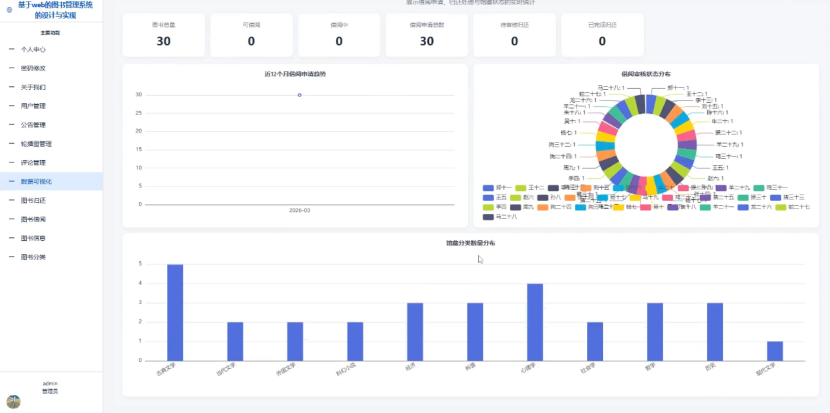
Task: Toggle the 周九 legend item
Action: (520, 207)
